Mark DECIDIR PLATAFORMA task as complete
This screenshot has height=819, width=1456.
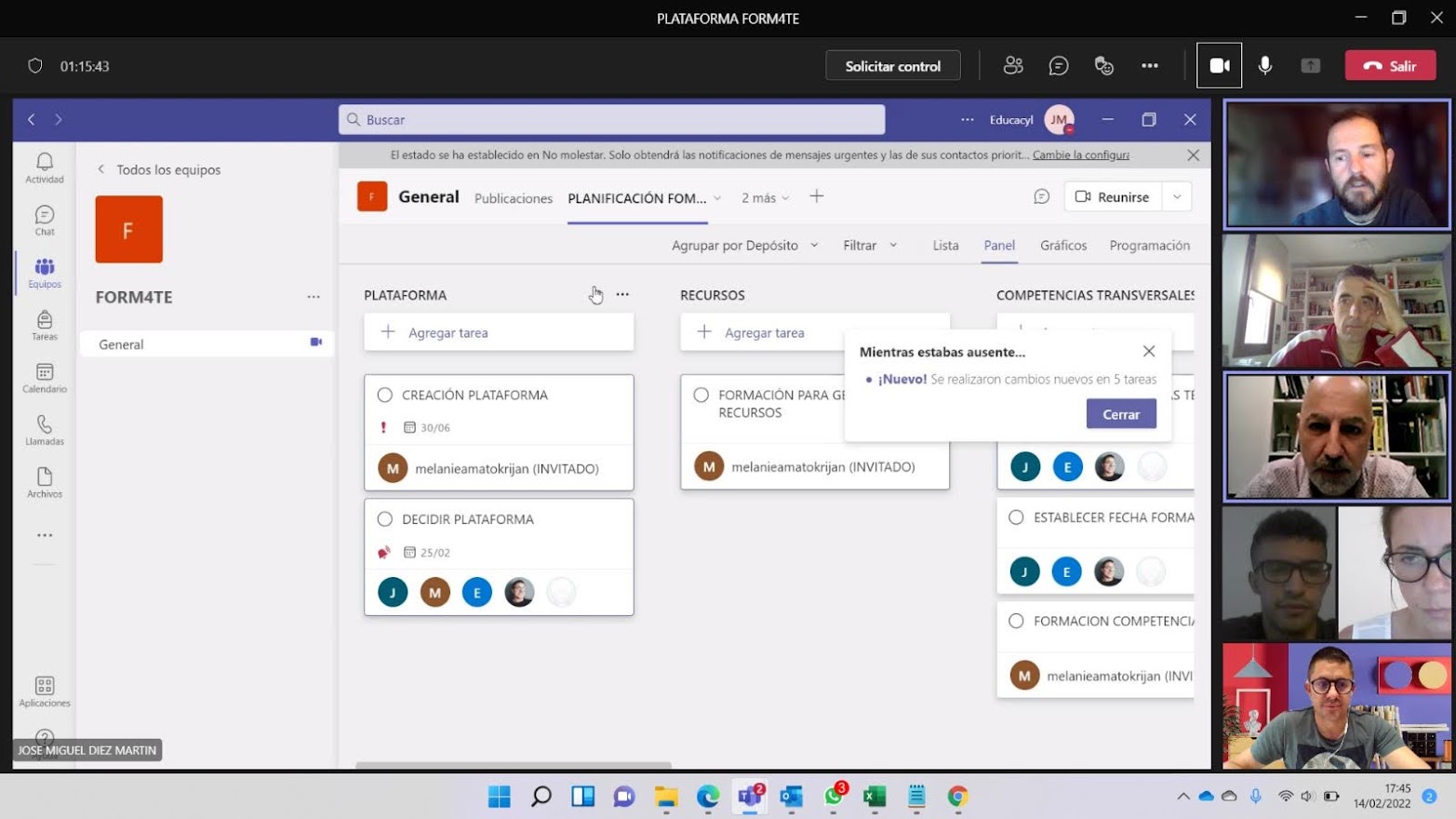tap(385, 519)
